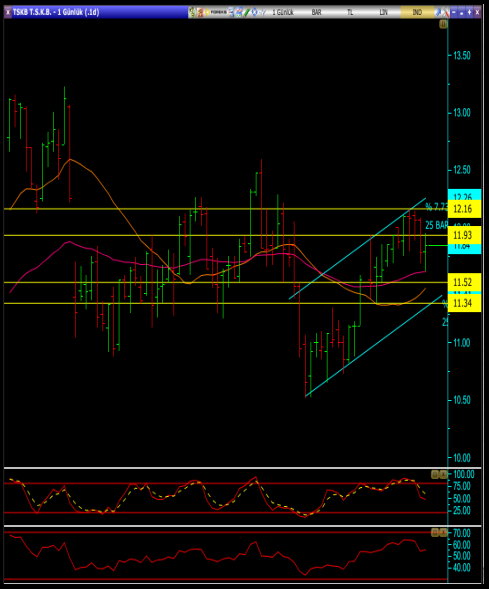Open the BAR chart type dropdown
This screenshot has height=589, width=489.
(x=317, y=12)
